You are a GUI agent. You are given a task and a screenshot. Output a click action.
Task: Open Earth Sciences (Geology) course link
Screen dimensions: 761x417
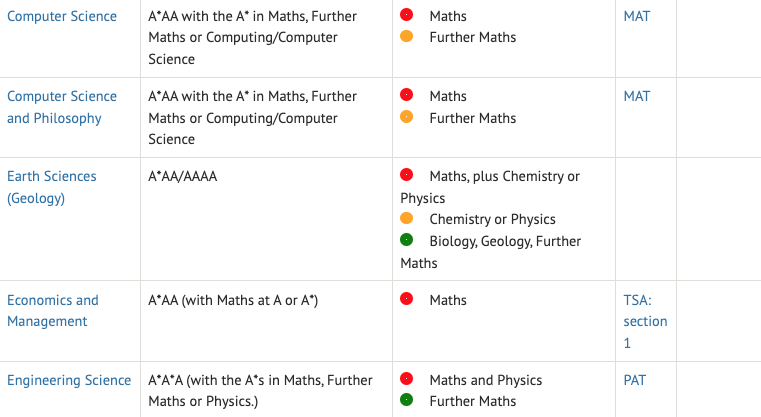click(x=51, y=187)
